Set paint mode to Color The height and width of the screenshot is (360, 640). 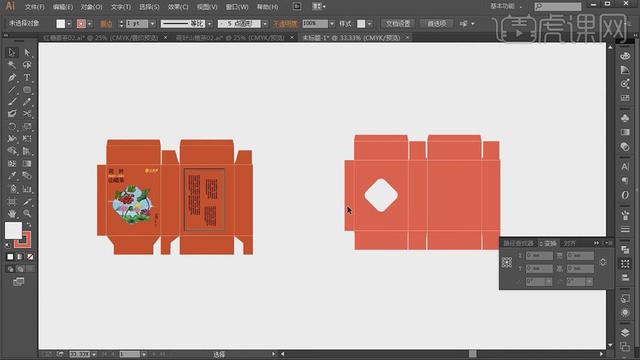(x=10, y=257)
